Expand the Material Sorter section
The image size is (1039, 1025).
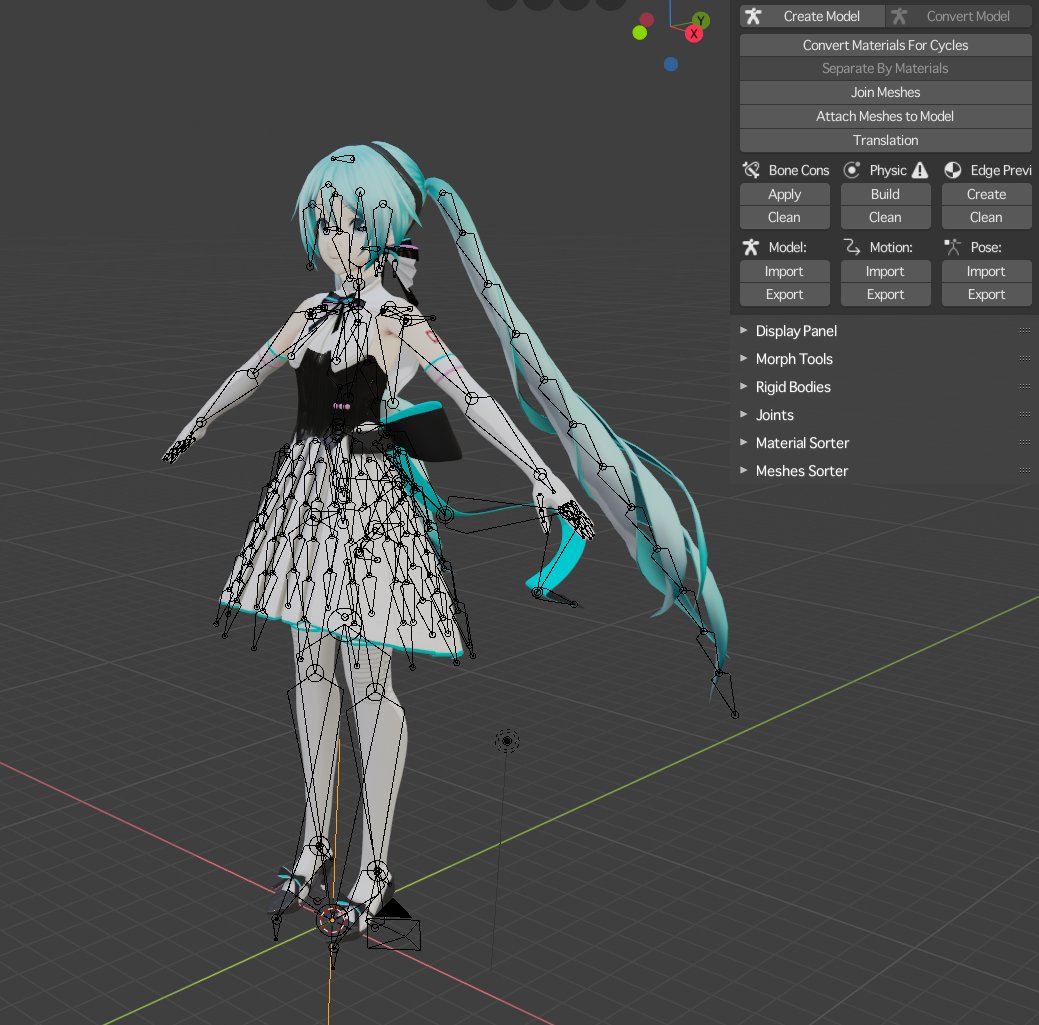(802, 443)
